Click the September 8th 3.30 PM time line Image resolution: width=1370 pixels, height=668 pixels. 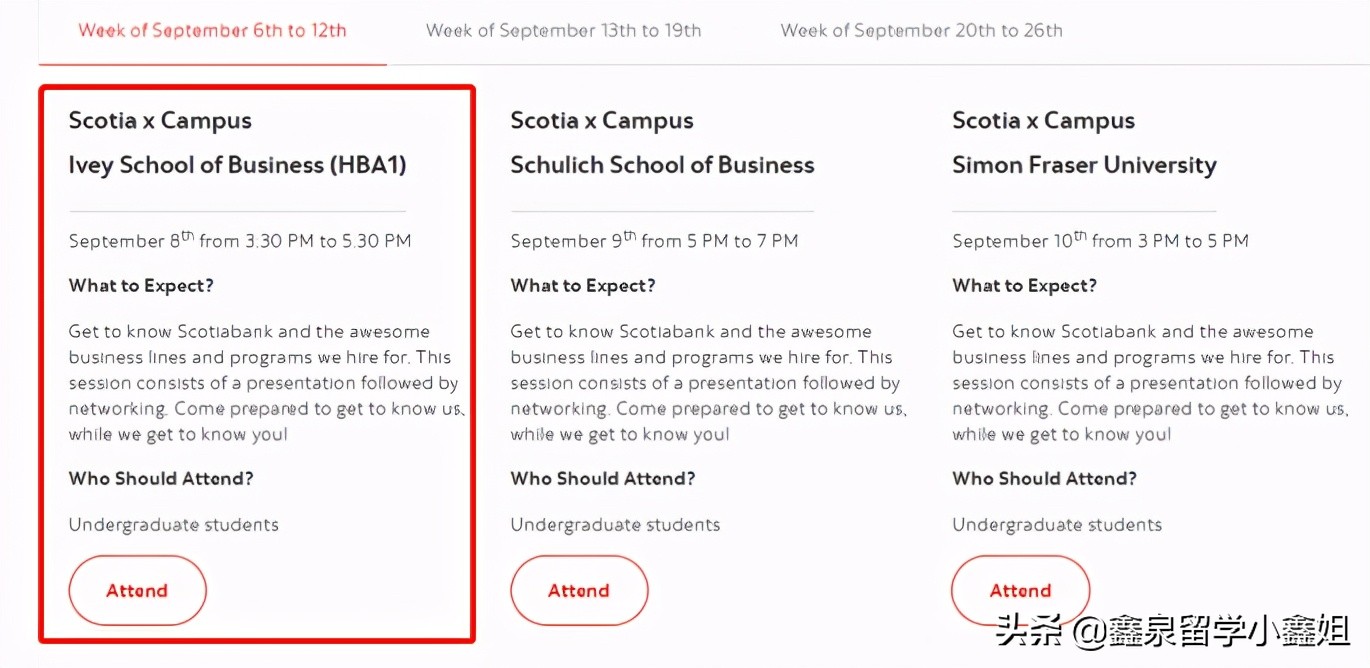click(x=240, y=241)
